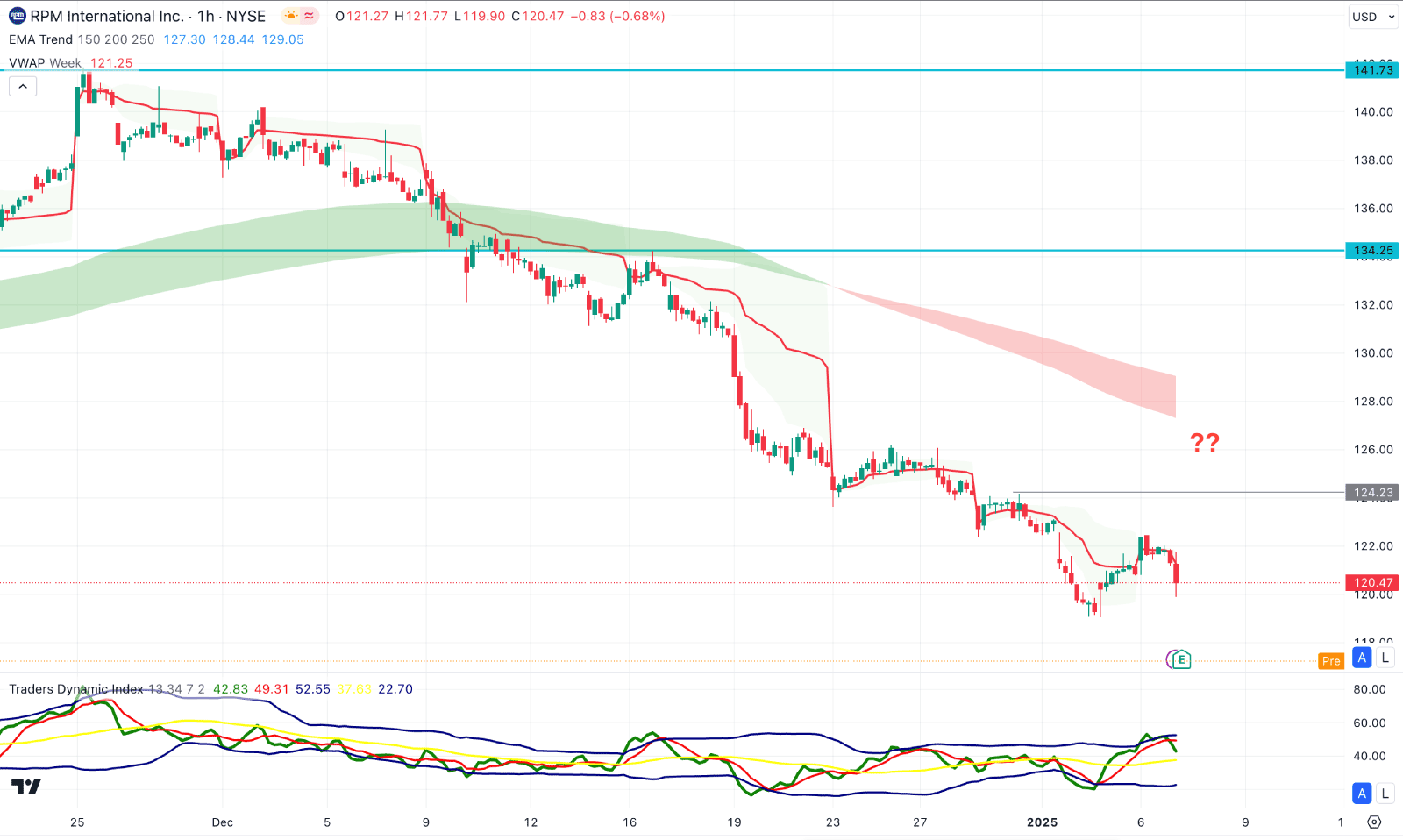Click the orange Pre market label

[x=1331, y=661]
